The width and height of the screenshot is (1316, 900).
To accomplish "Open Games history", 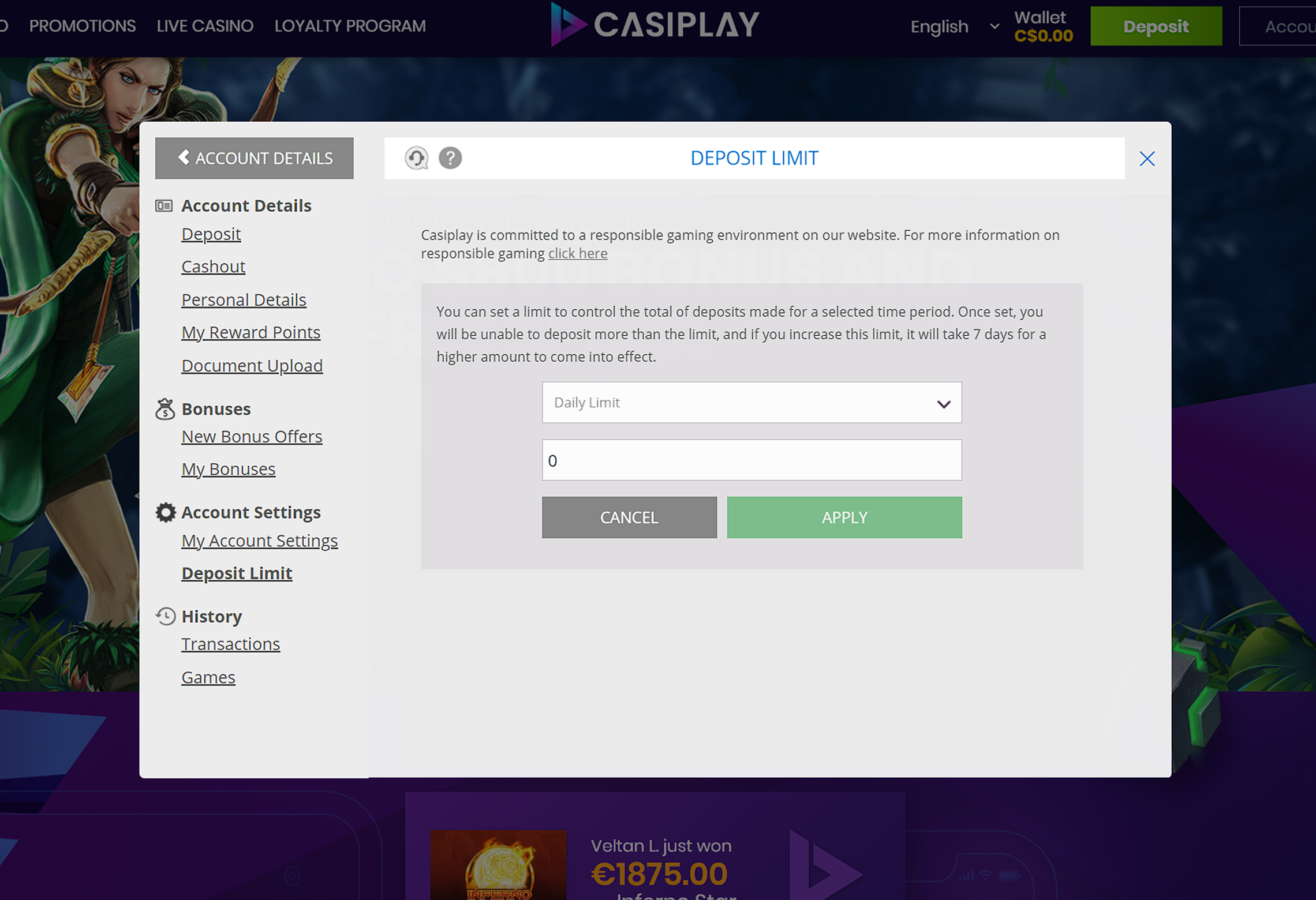I will pos(208,677).
